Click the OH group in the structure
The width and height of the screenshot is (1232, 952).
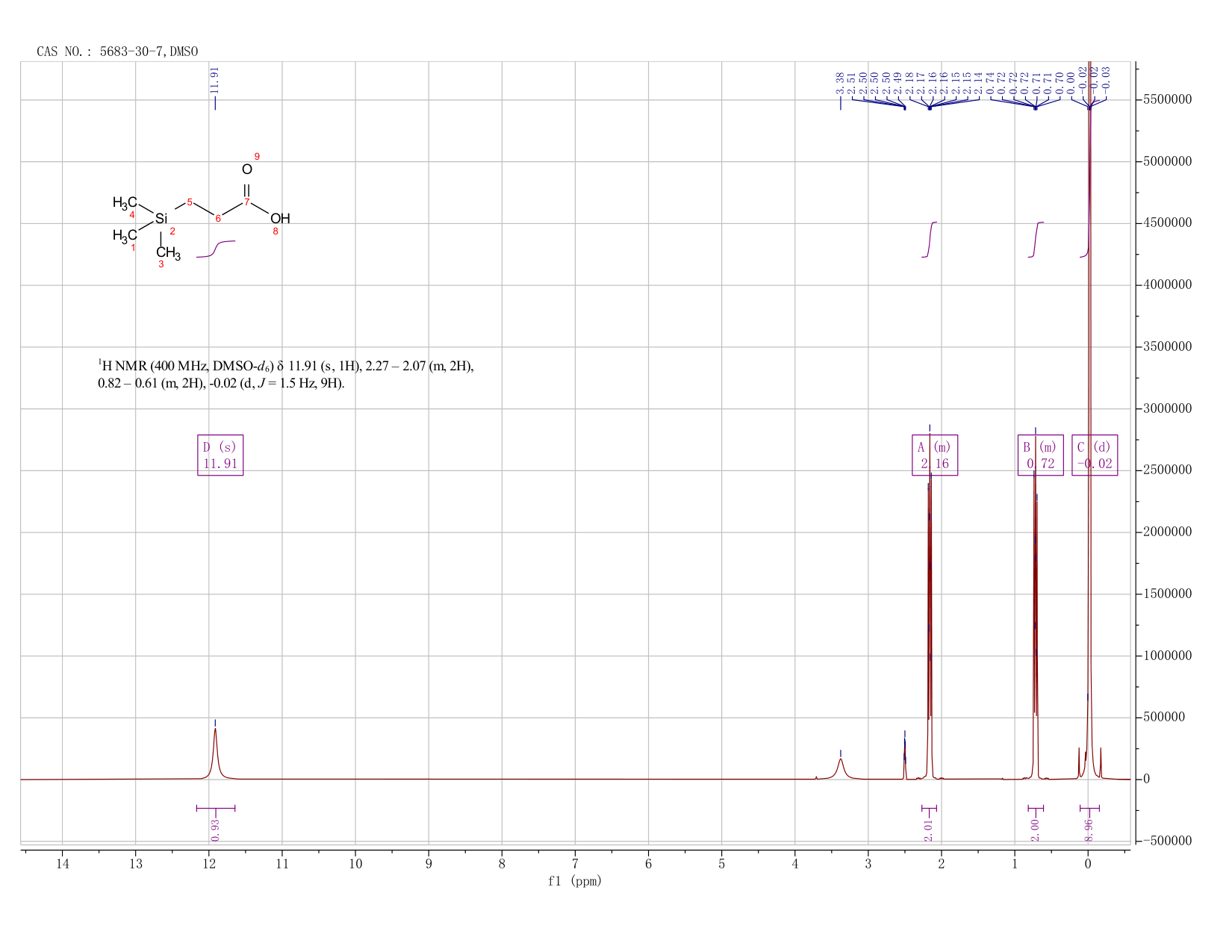pyautogui.click(x=280, y=219)
